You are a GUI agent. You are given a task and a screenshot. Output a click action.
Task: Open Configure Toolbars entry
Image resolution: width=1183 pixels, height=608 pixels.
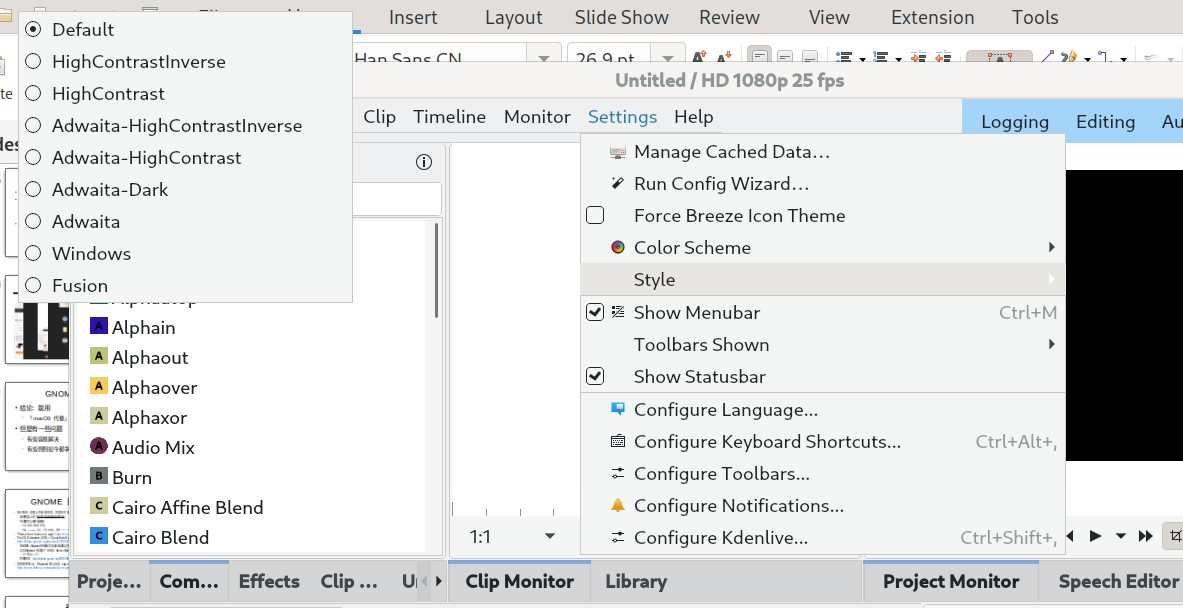coord(822,474)
